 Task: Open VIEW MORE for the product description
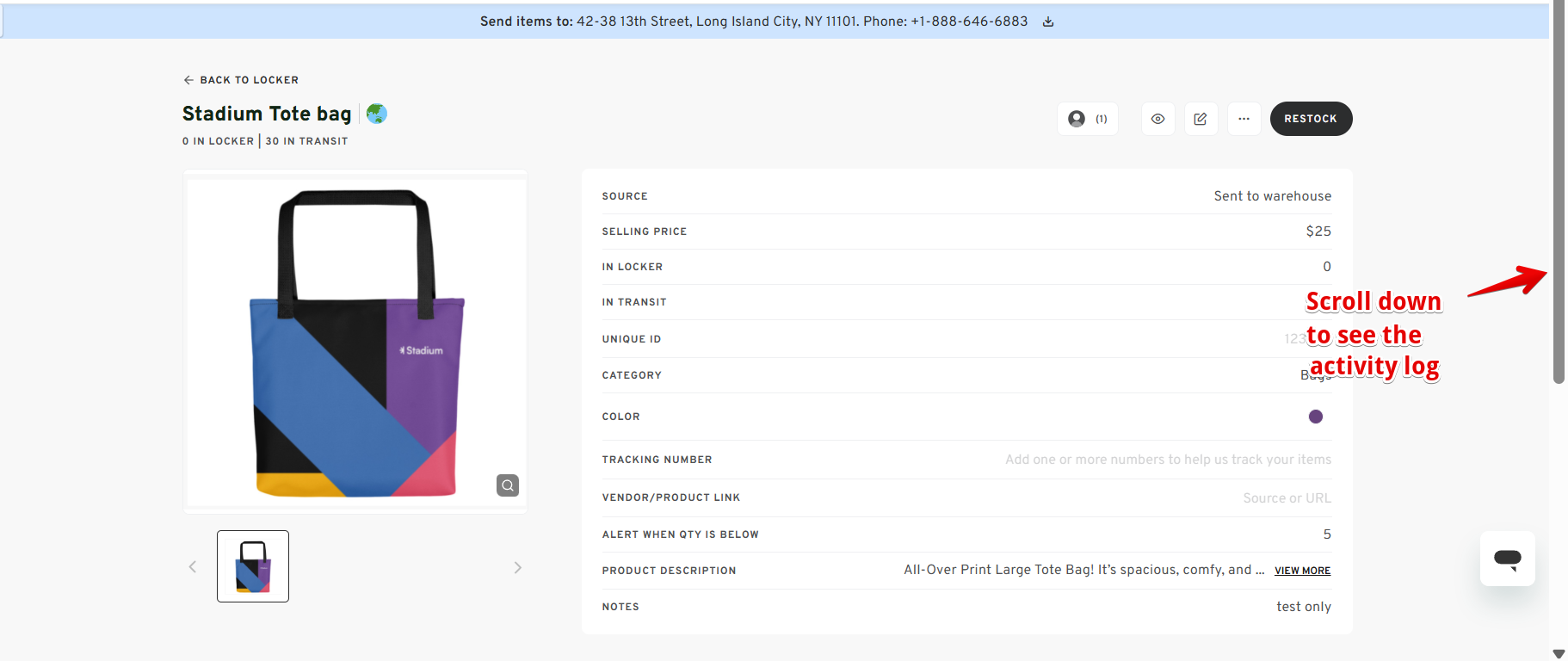1302,571
